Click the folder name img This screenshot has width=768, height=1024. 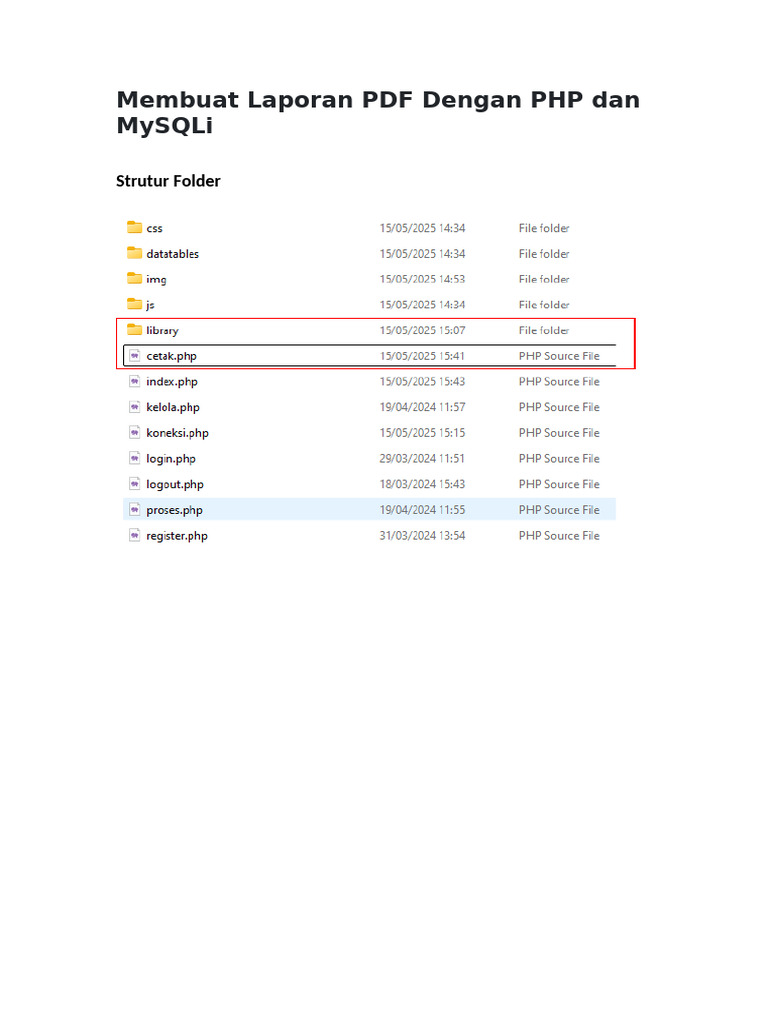(156, 280)
